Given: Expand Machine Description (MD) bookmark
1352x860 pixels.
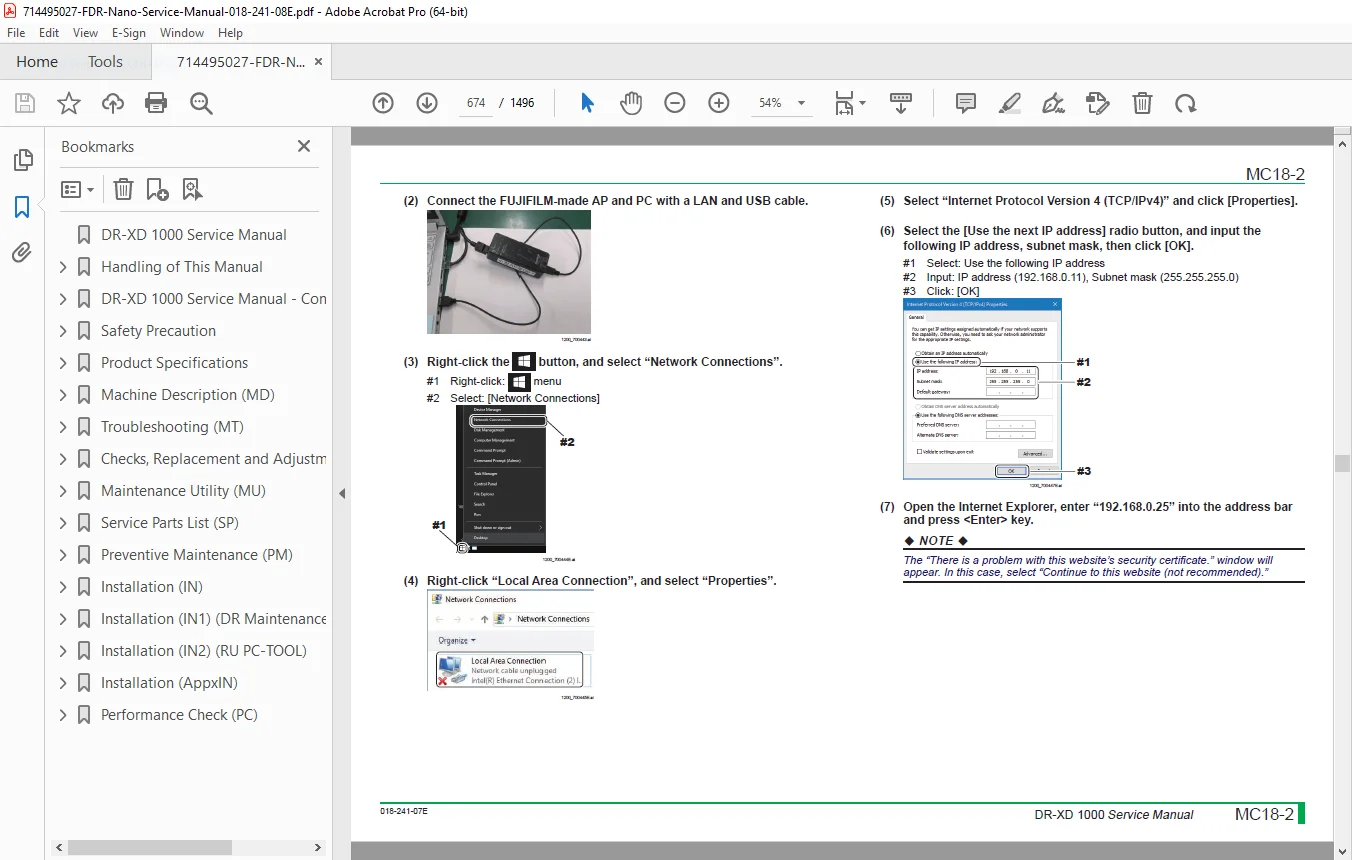Looking at the screenshot, I should click(63, 395).
